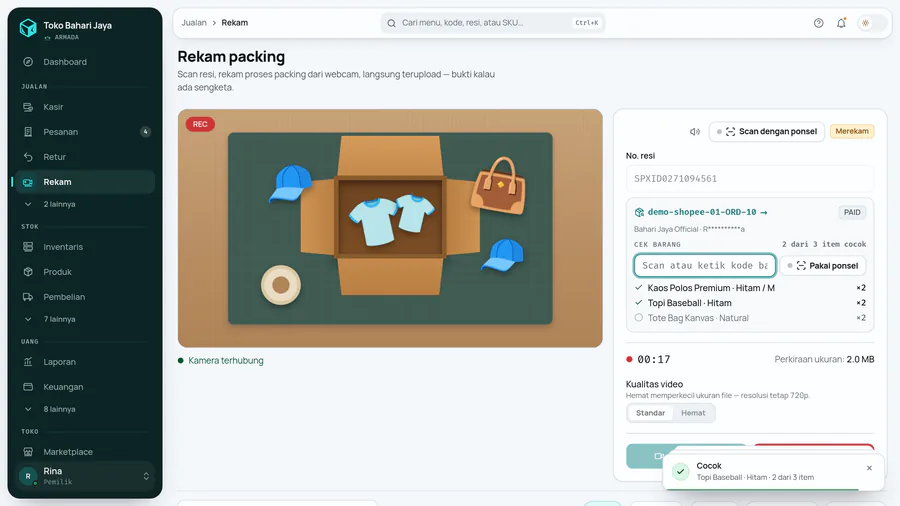Focus the Scan atau ketik kode barang field

[705, 266]
